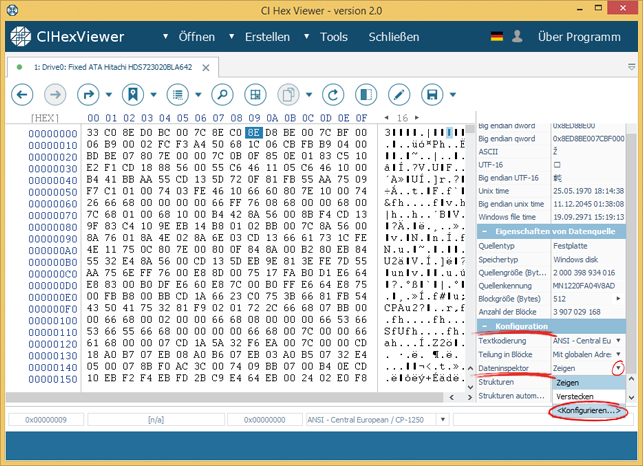Open search with the magnifier icon
The height and width of the screenshot is (466, 643).
coord(222,95)
